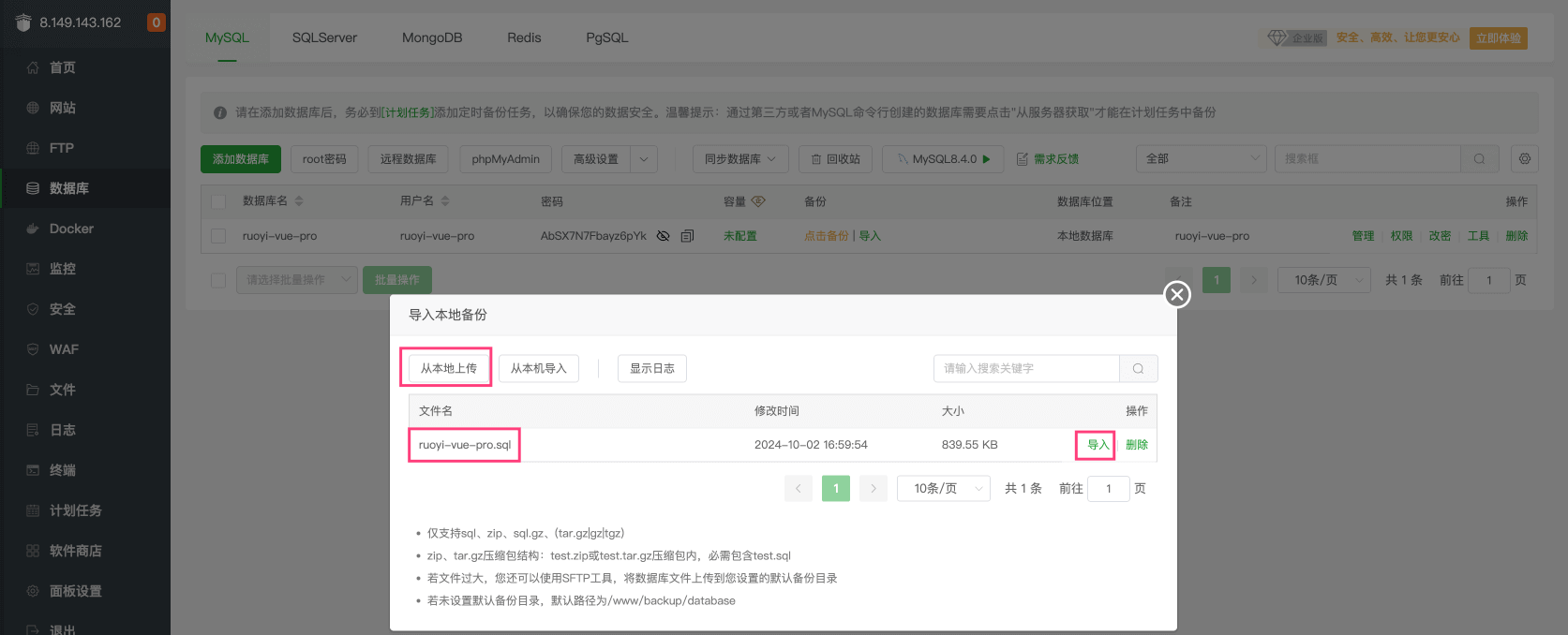Close the import local backup dialog
The height and width of the screenshot is (635, 1568).
1177,294
